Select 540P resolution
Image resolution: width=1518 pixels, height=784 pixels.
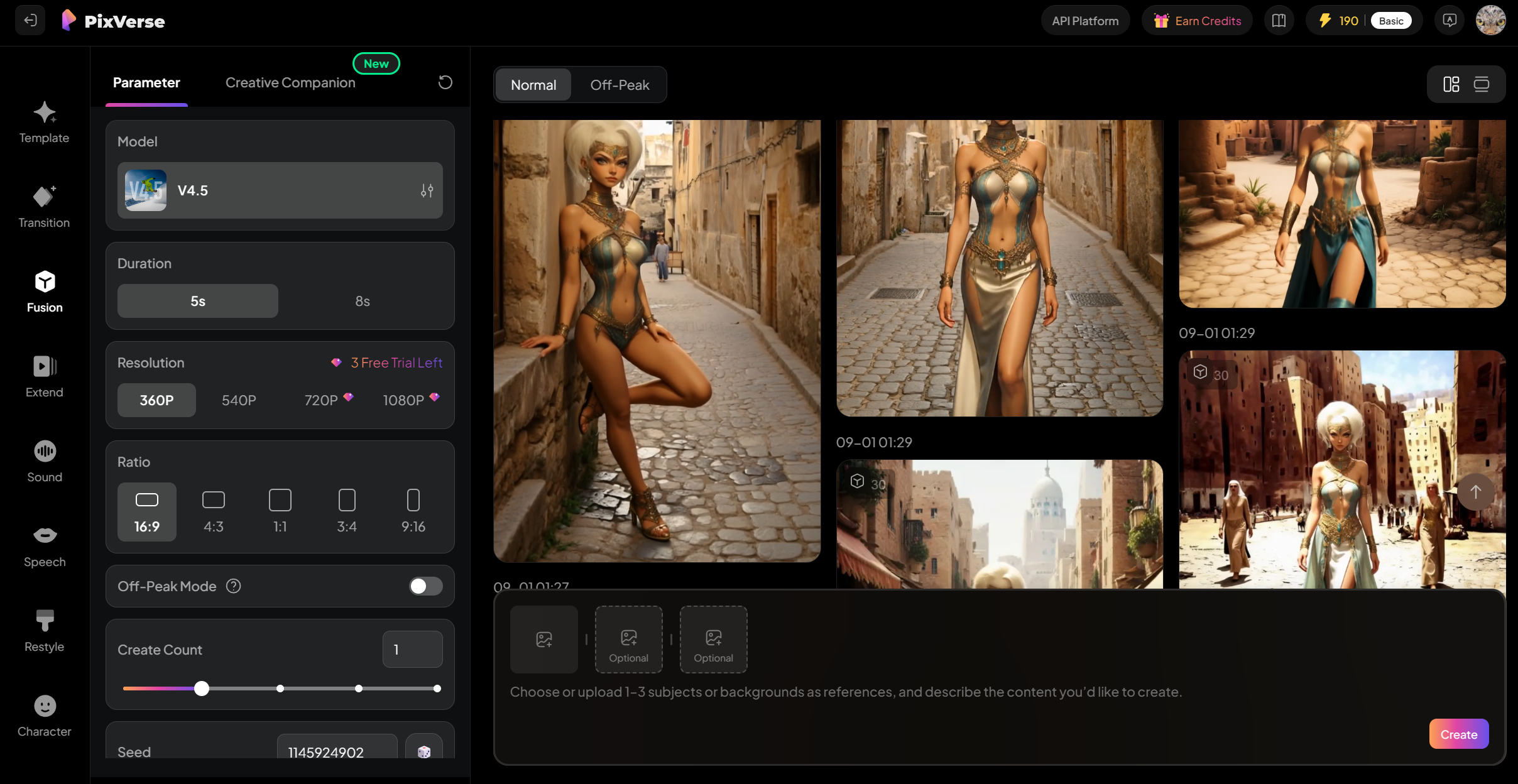[239, 400]
